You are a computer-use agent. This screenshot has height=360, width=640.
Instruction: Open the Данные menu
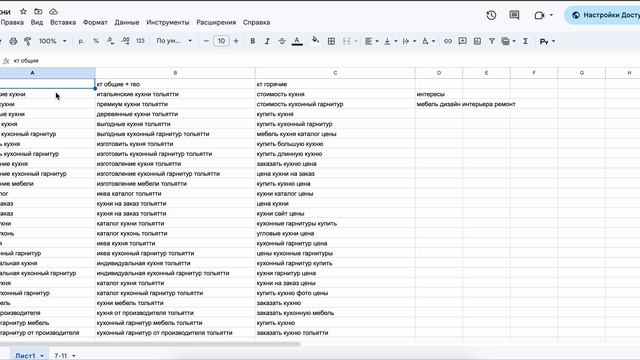point(127,22)
